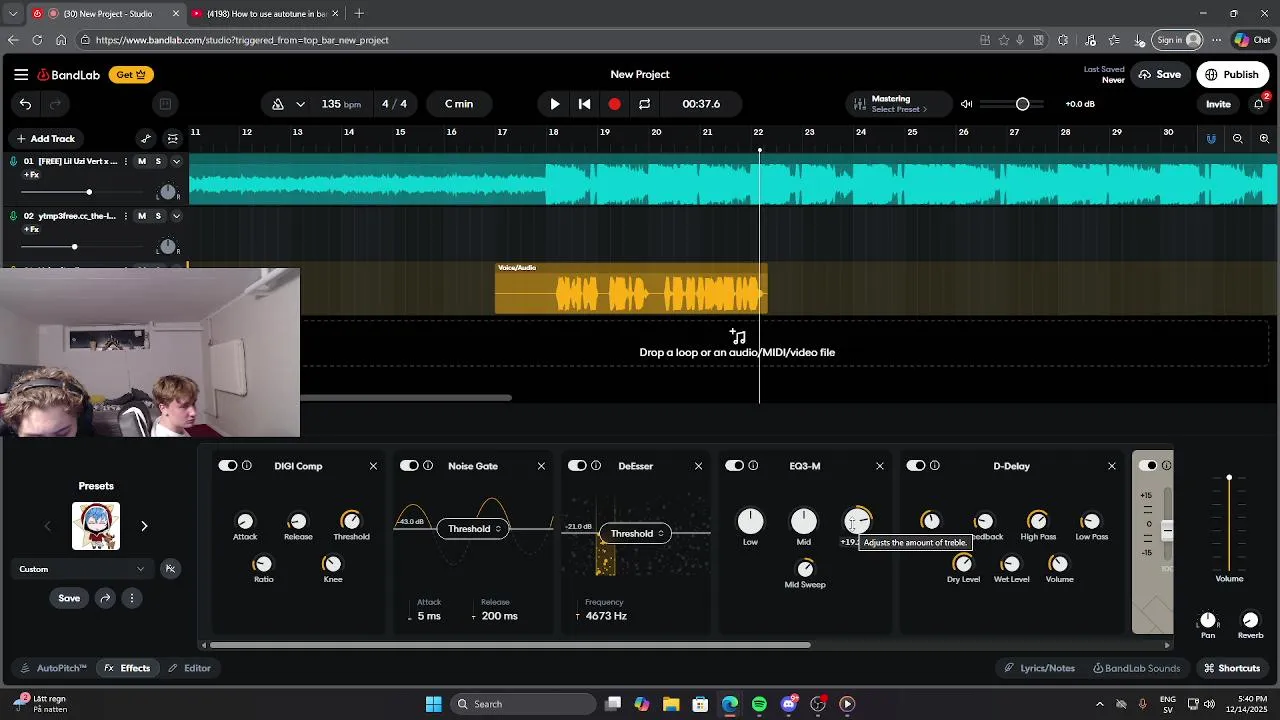Viewport: 1280px width, 720px height.
Task: Open the 4/4 time signature selector
Action: 394,104
